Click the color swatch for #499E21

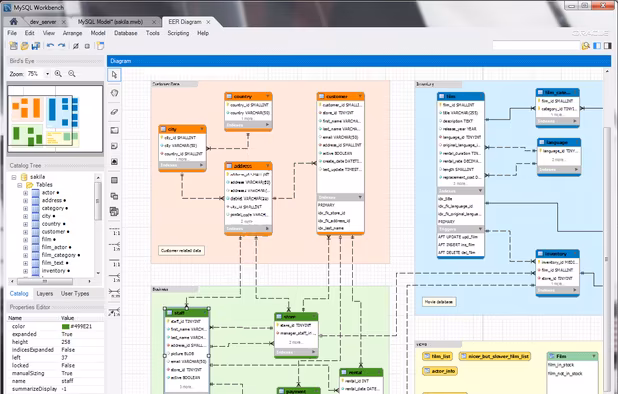(65, 326)
